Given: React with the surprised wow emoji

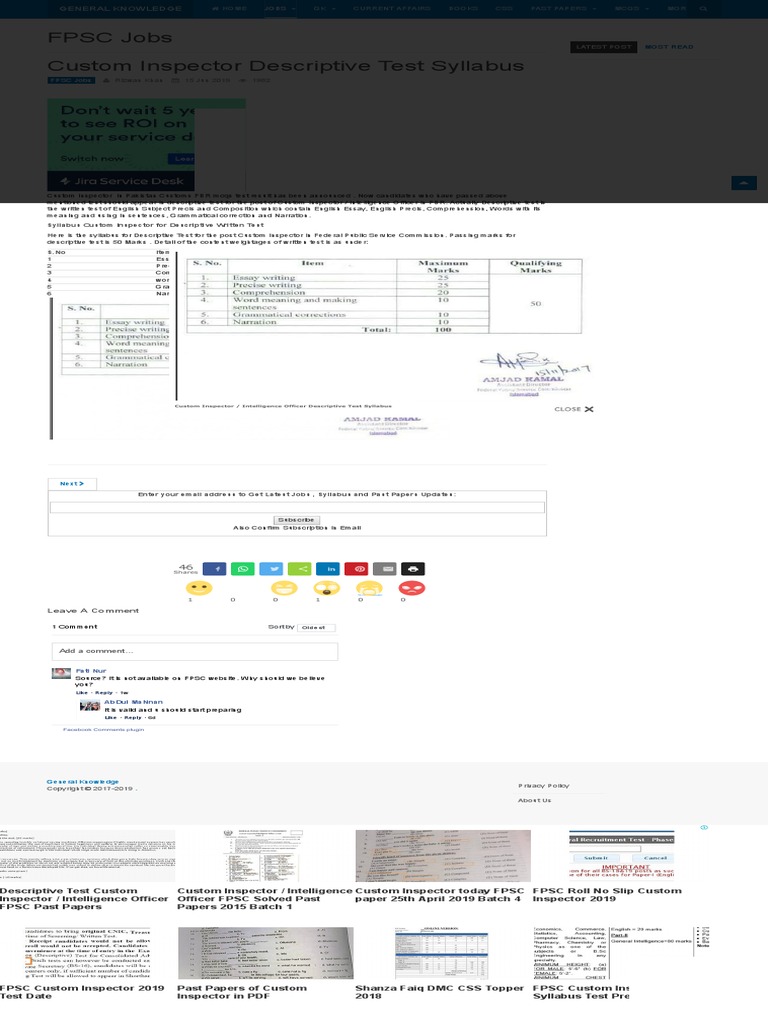Looking at the screenshot, I should [327, 588].
